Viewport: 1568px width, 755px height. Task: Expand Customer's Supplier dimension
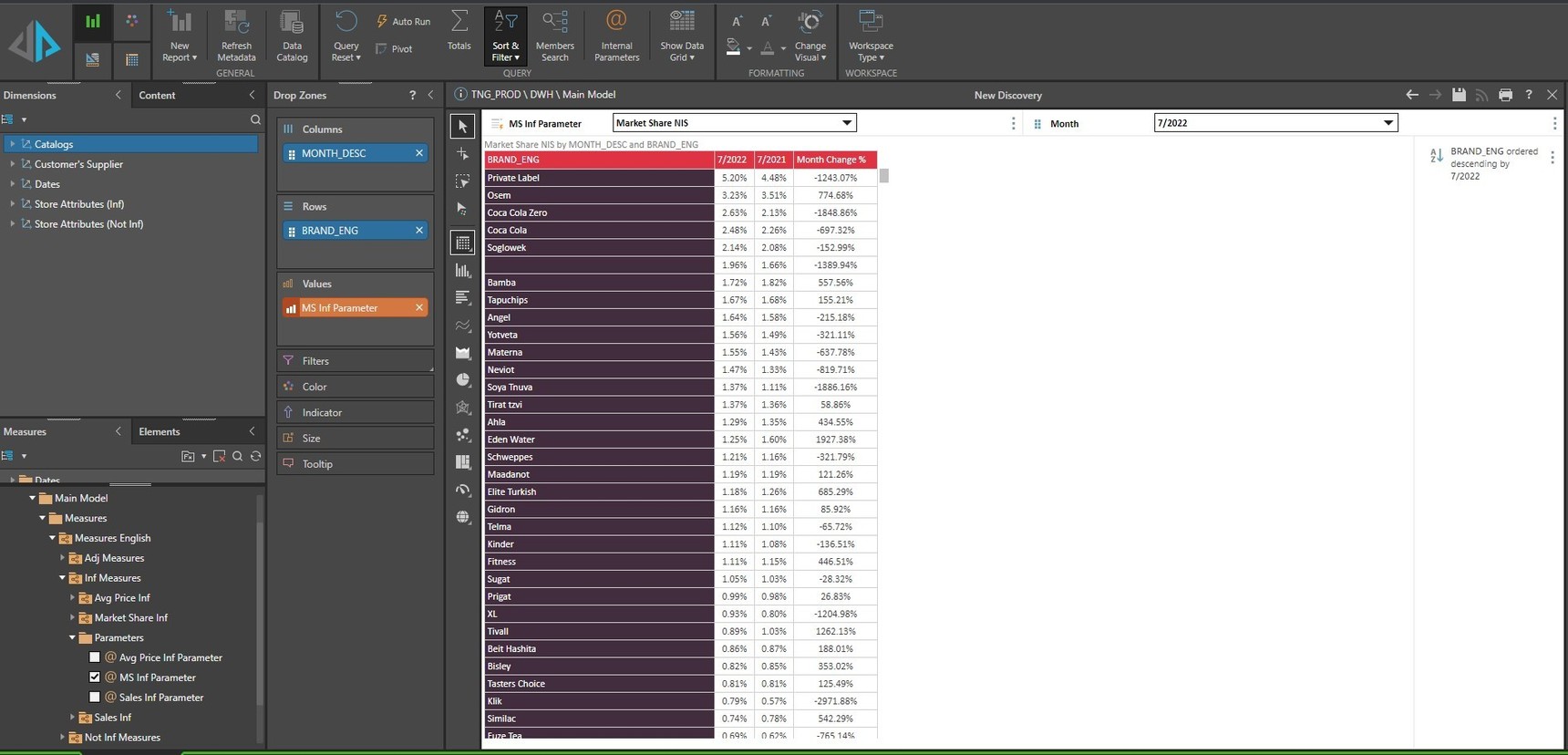coord(12,164)
